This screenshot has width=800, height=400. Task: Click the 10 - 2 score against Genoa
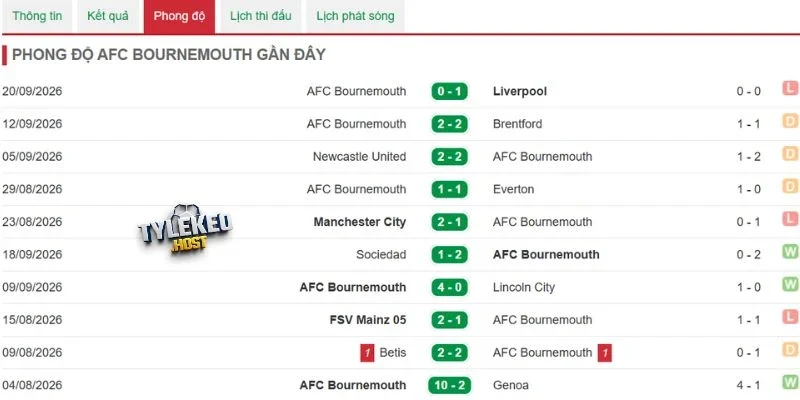[449, 385]
